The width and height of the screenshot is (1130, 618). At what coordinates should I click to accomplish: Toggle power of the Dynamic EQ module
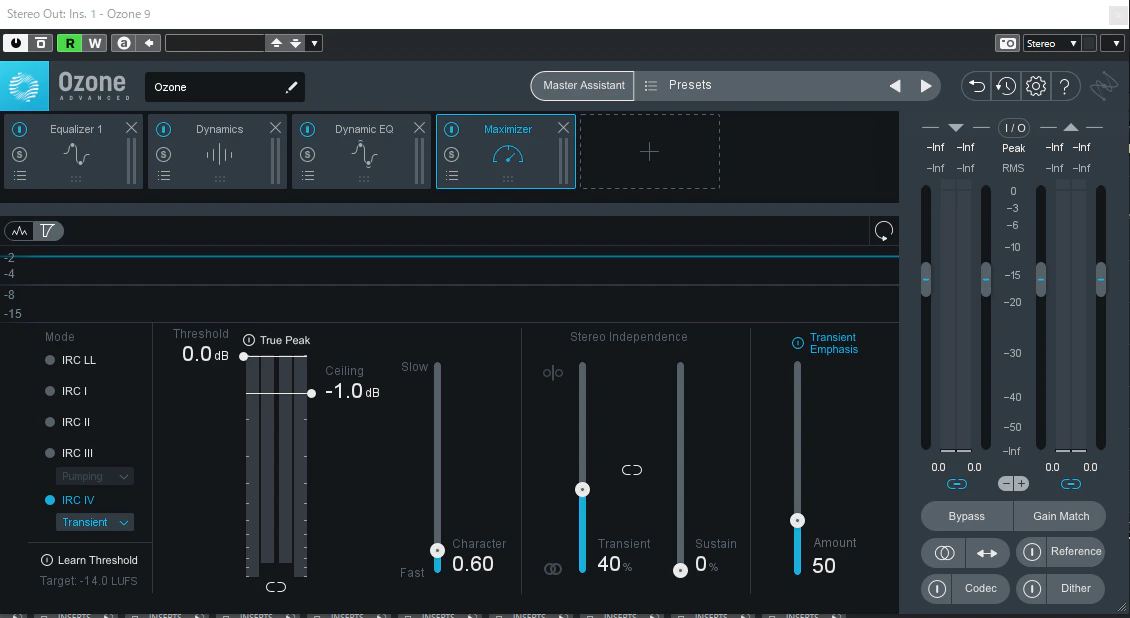coord(308,129)
